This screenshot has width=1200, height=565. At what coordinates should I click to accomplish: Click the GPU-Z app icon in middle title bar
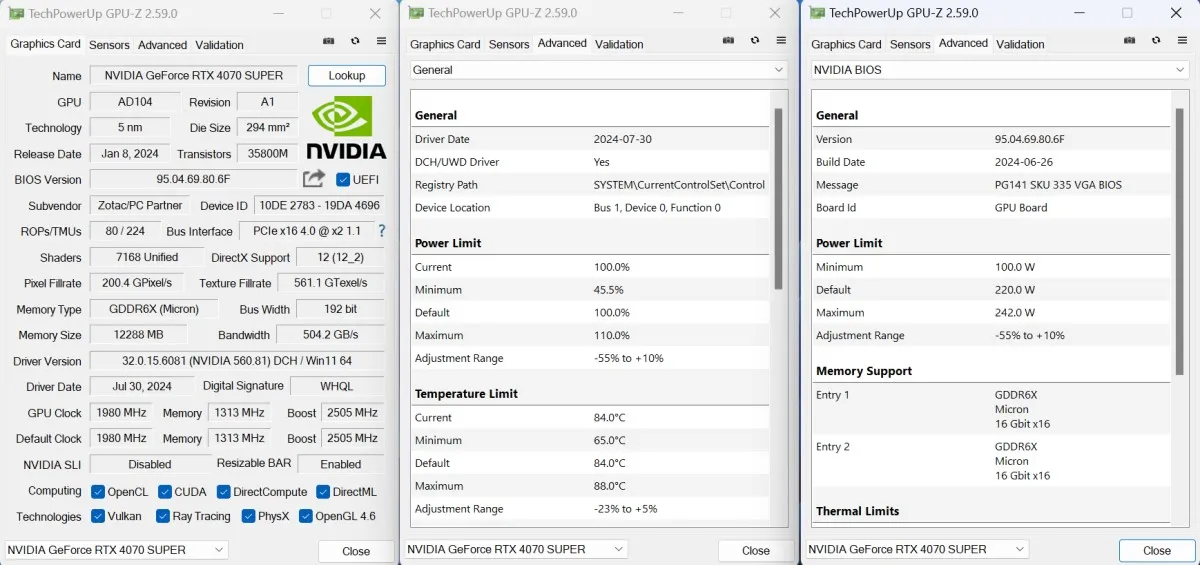[x=416, y=13]
